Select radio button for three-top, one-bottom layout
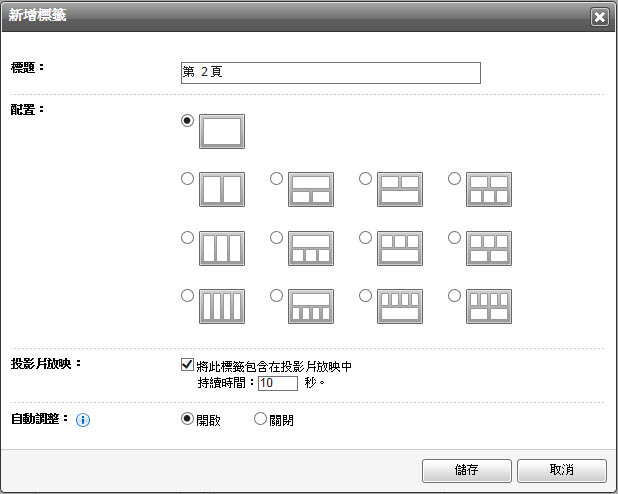 [x=365, y=238]
